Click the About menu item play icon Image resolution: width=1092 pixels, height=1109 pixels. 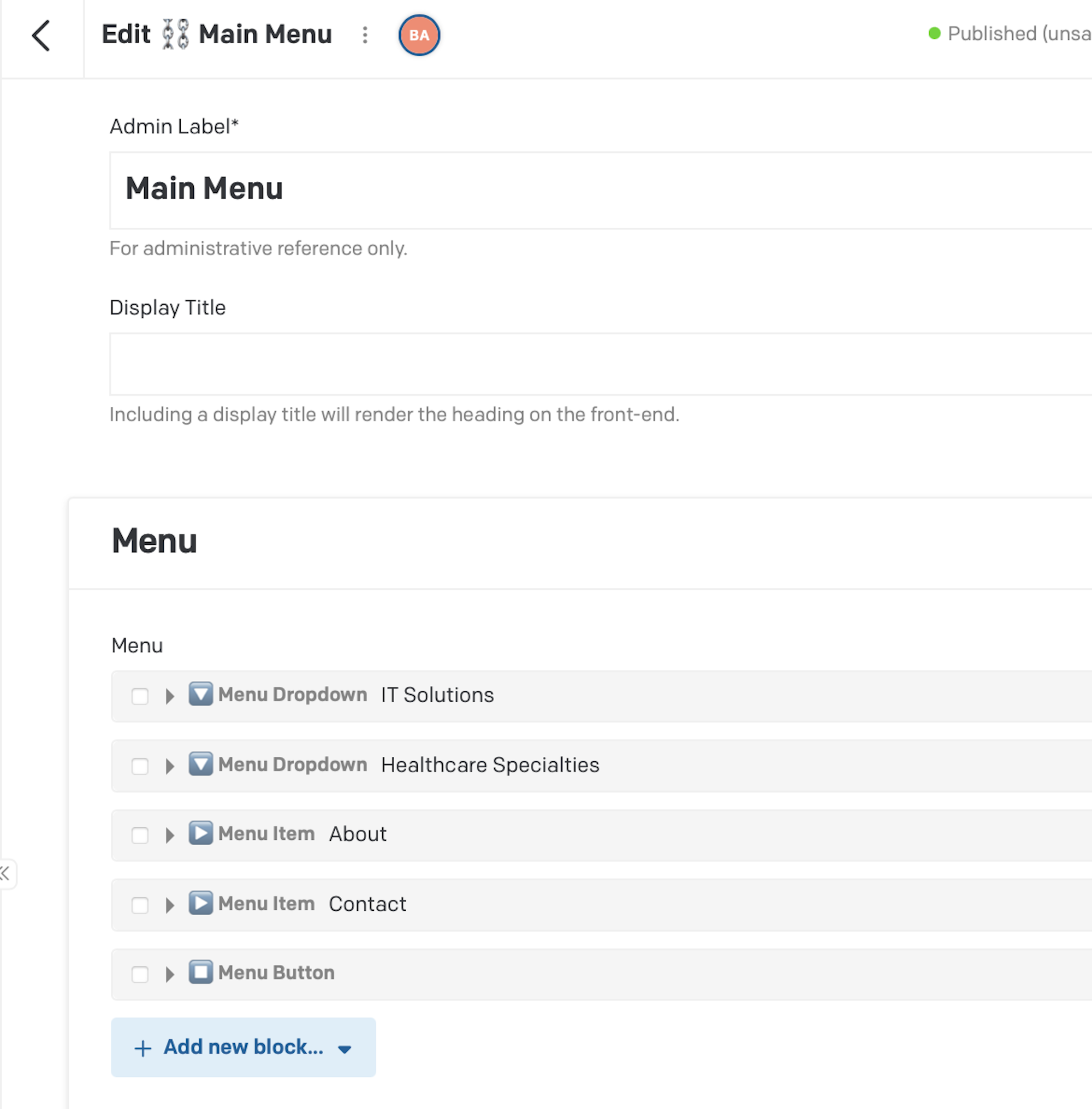(x=201, y=833)
